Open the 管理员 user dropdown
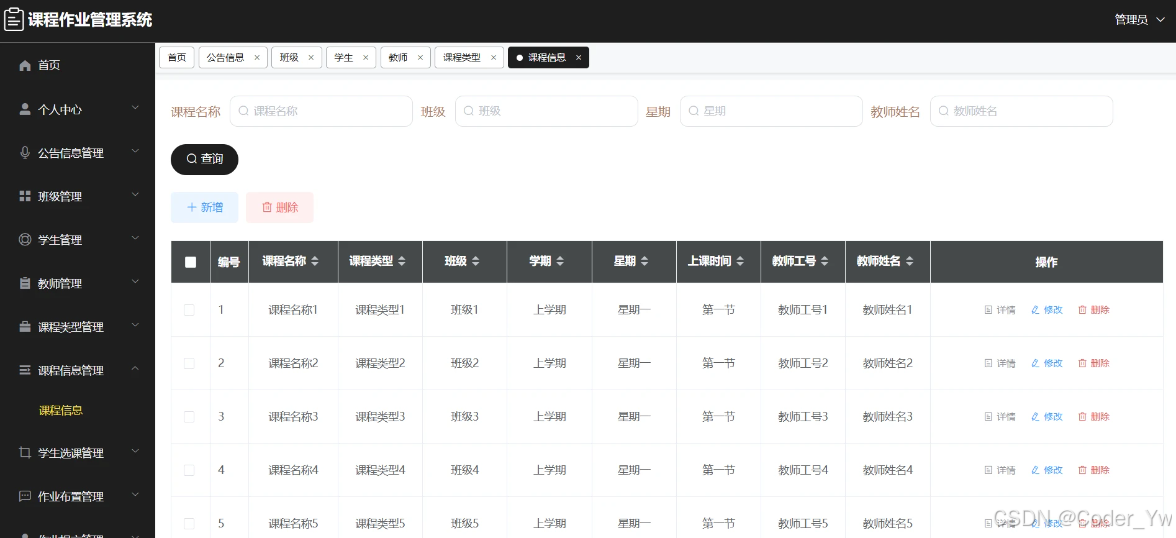 [x=1139, y=20]
